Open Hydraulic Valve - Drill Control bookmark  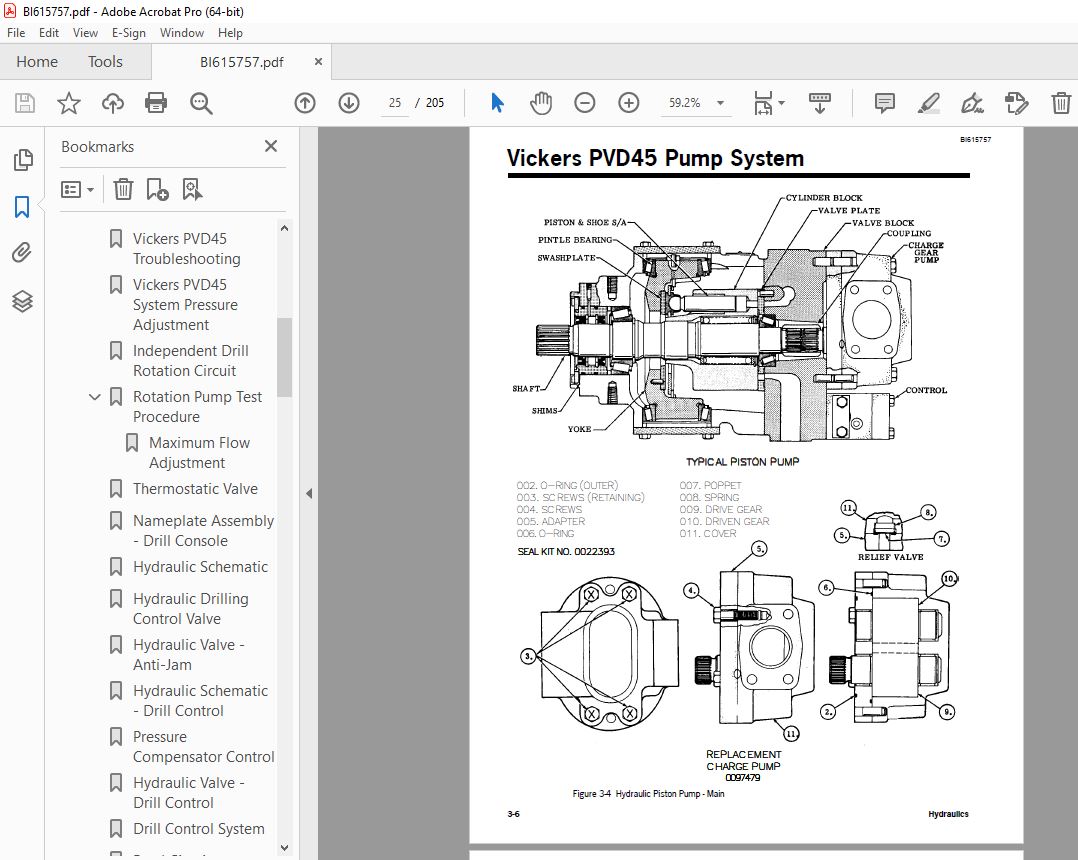188,793
